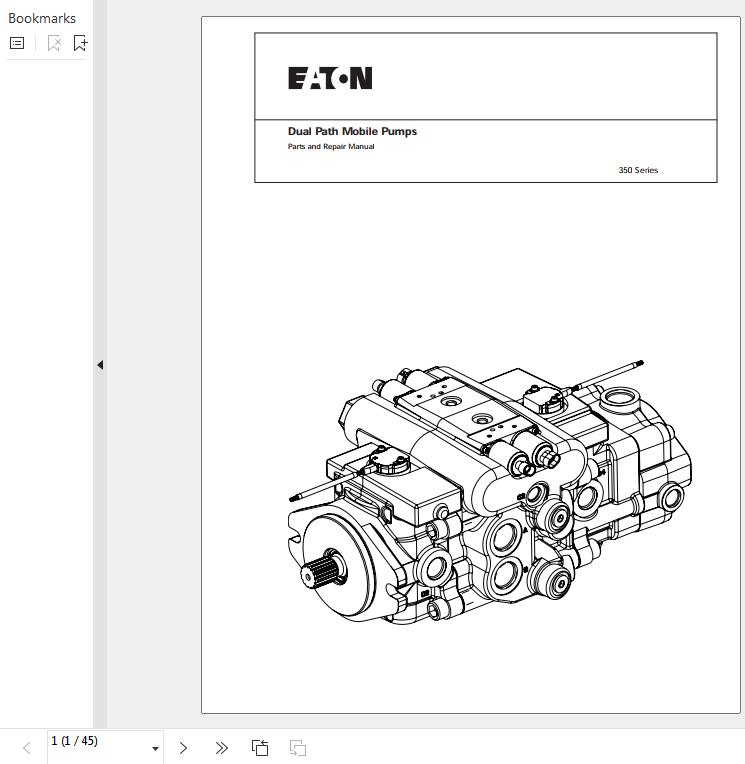Screen dimensions: 745x764
Task: Go to the previous page
Action: [x=27, y=748]
